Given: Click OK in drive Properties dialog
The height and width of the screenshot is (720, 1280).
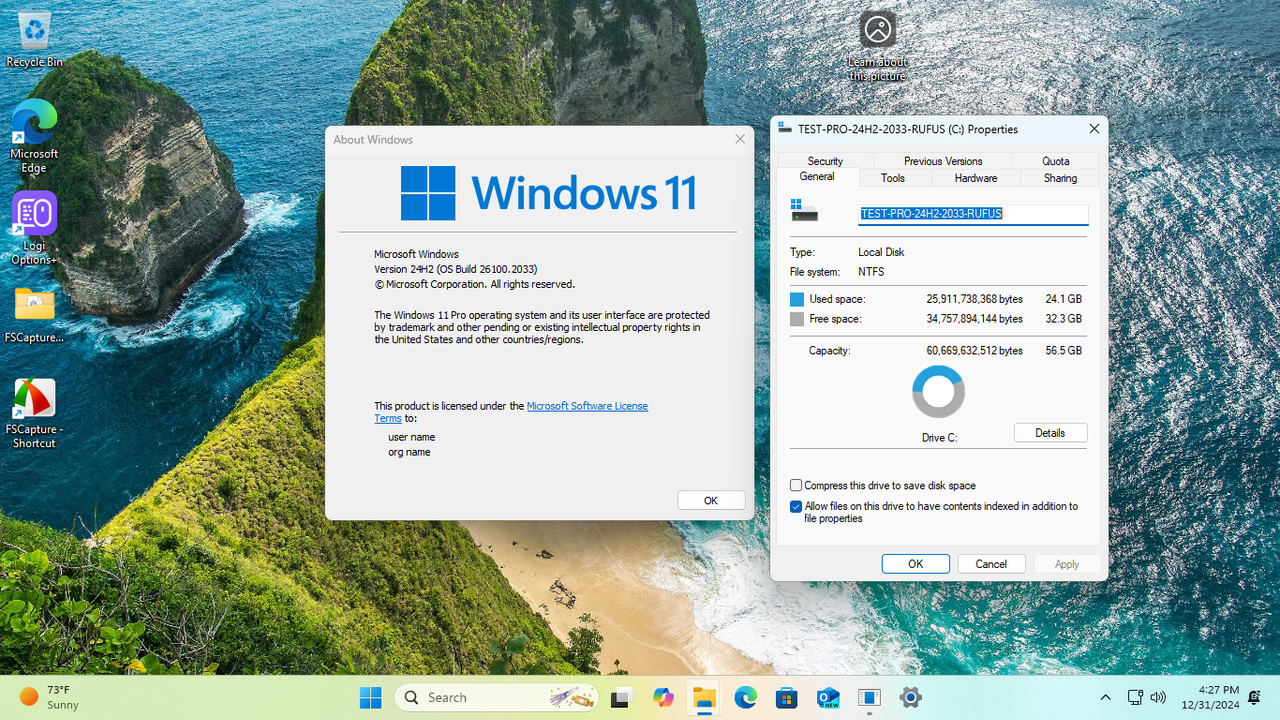Looking at the screenshot, I should (x=915, y=564).
